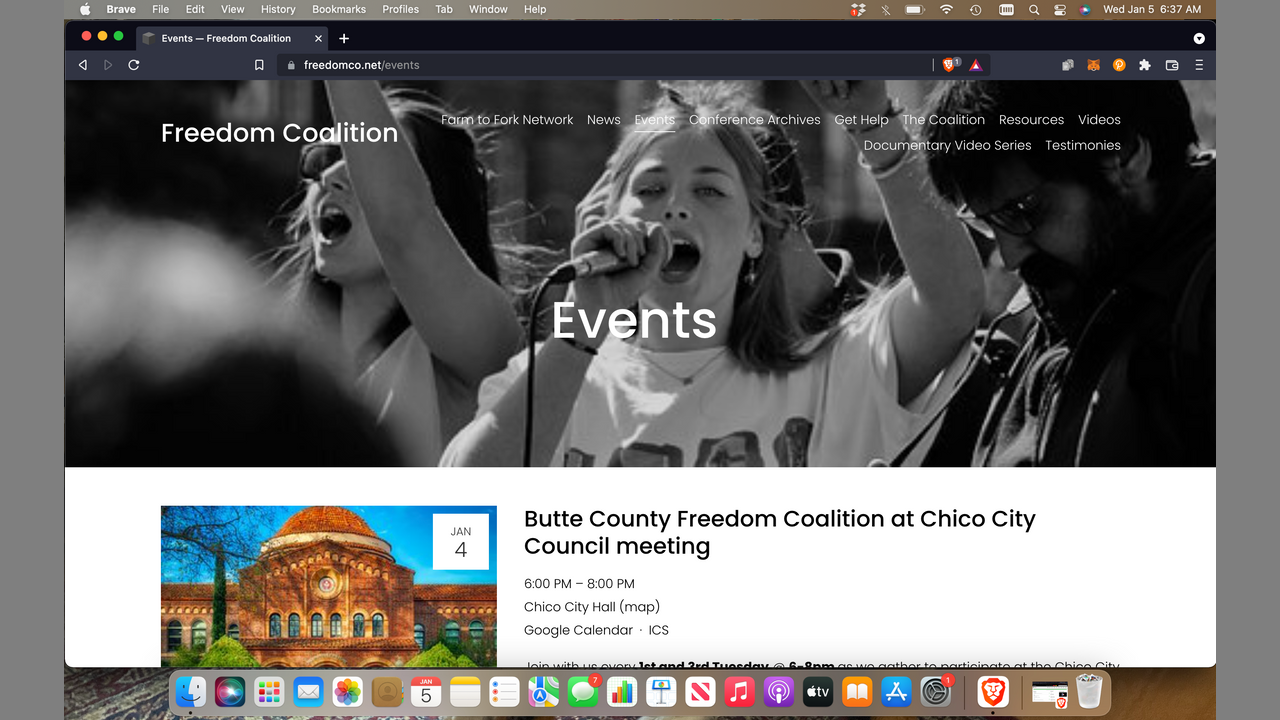Open the Brave hamburger menu
Screen dimensions: 1280x720
[x=1199, y=65]
